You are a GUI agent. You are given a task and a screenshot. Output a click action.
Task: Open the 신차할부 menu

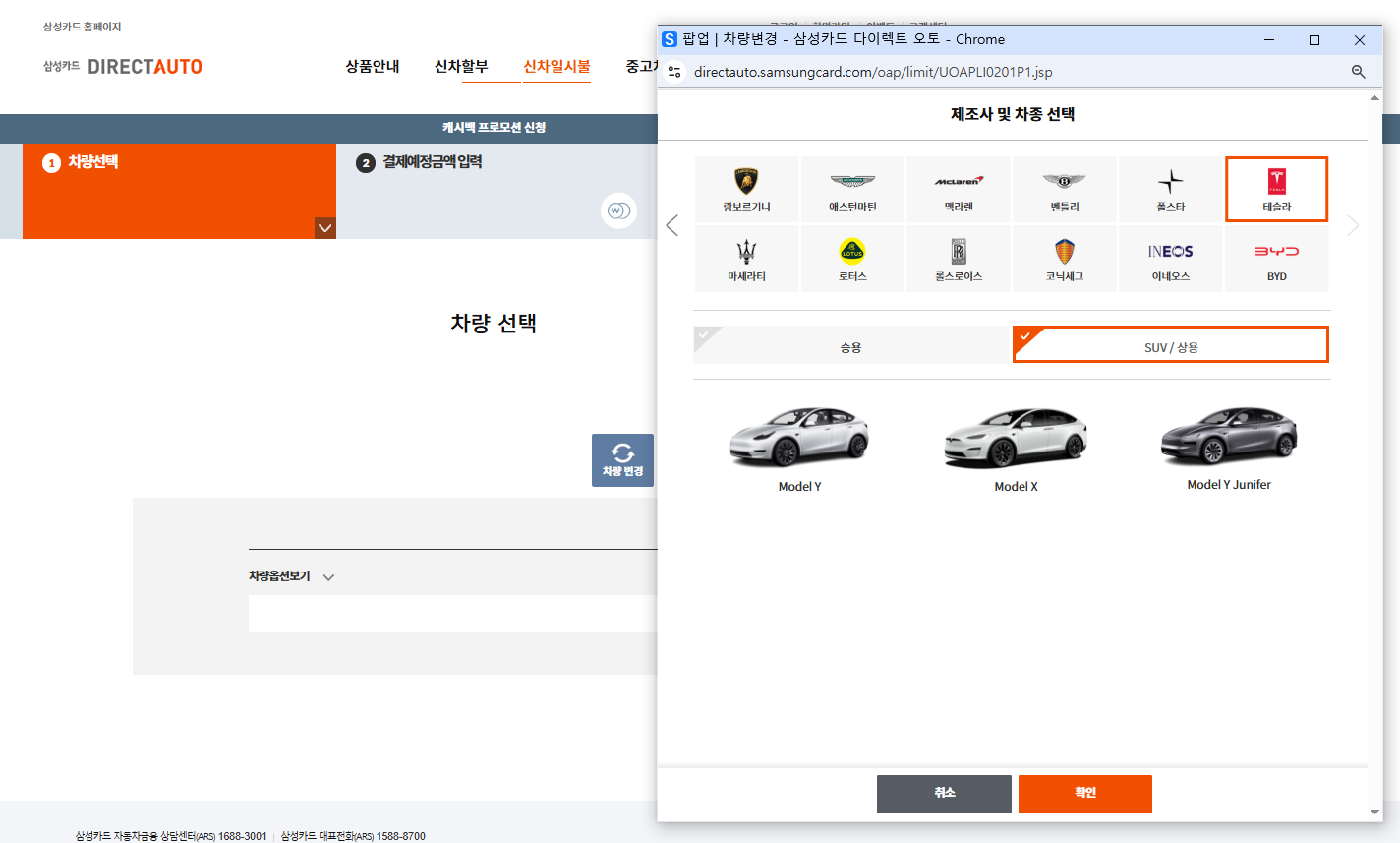[461, 67]
